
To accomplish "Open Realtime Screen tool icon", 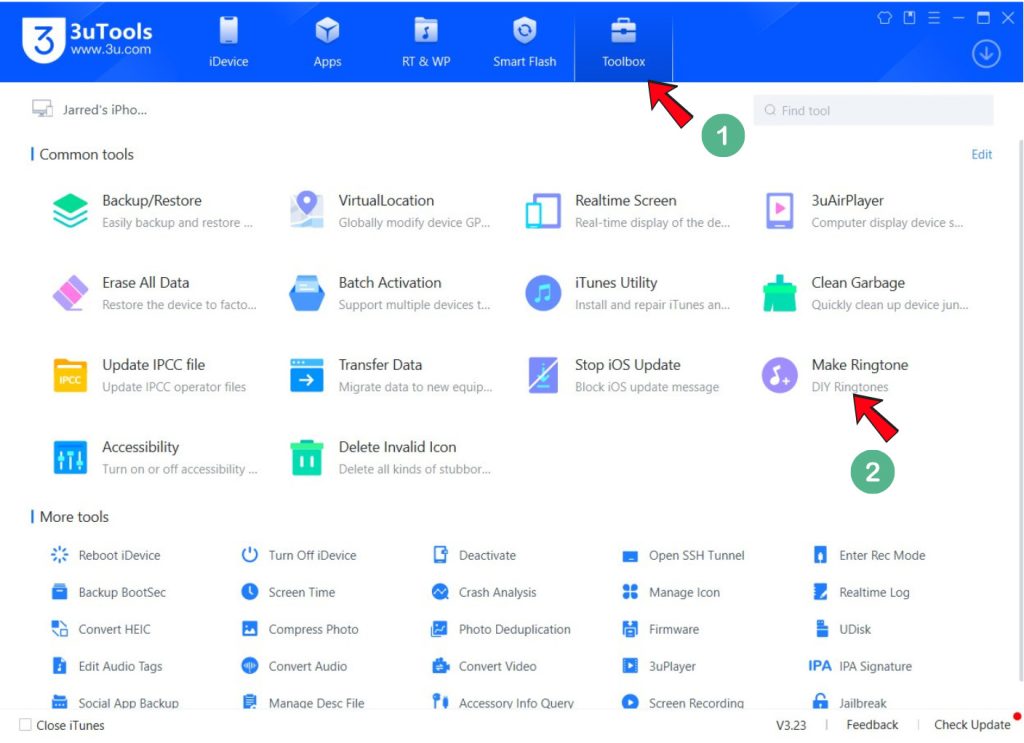I will (543, 211).
